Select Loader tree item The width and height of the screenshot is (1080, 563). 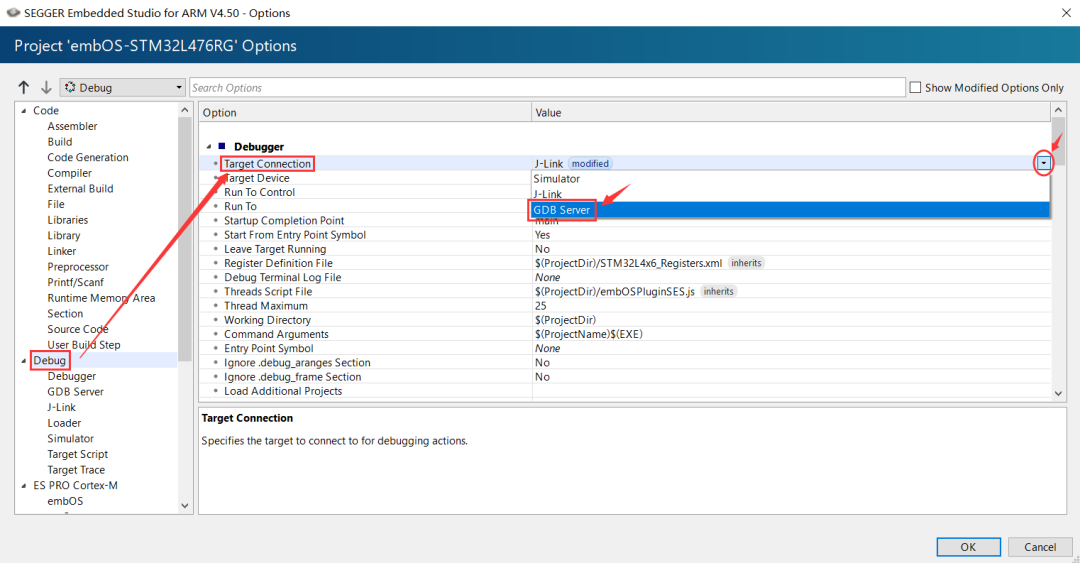[x=64, y=423]
